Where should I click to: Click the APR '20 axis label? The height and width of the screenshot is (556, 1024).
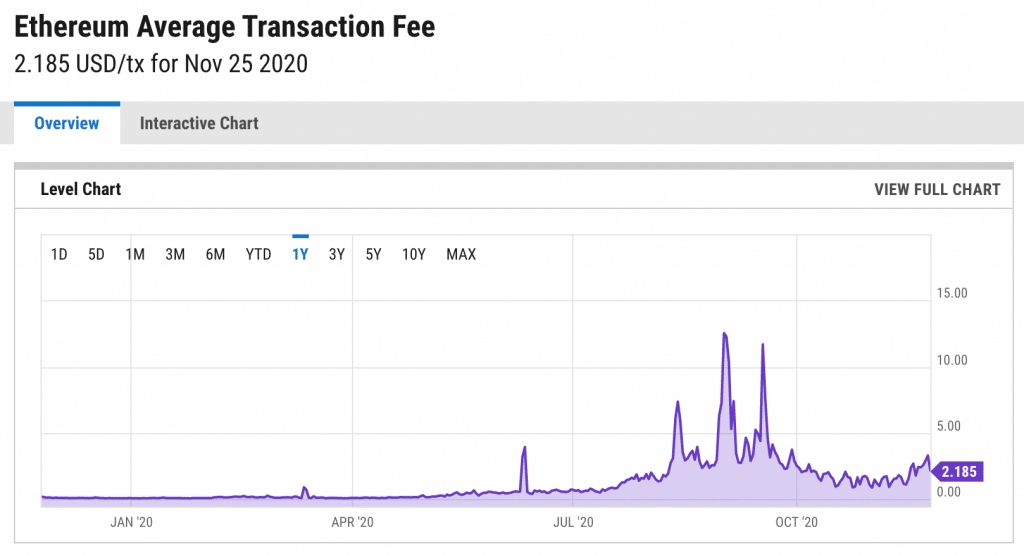[352, 522]
